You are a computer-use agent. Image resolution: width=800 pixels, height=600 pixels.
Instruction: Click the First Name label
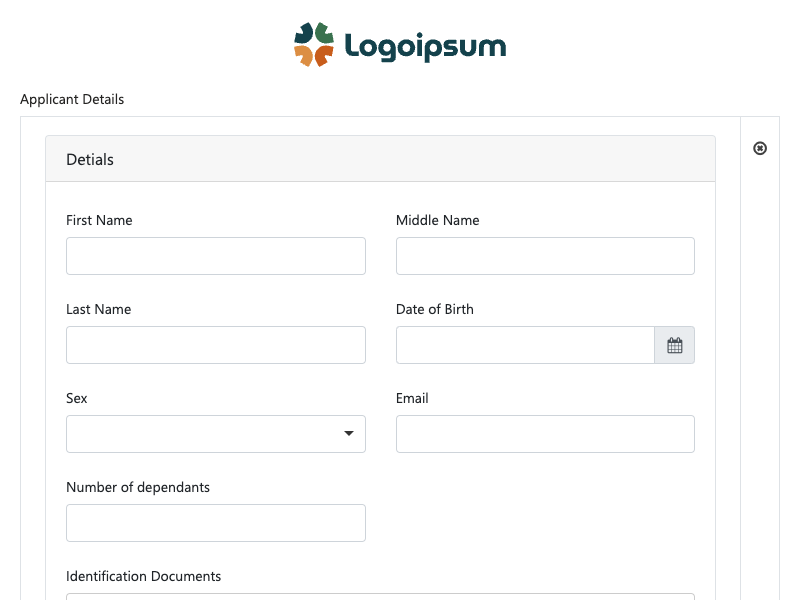pos(99,220)
